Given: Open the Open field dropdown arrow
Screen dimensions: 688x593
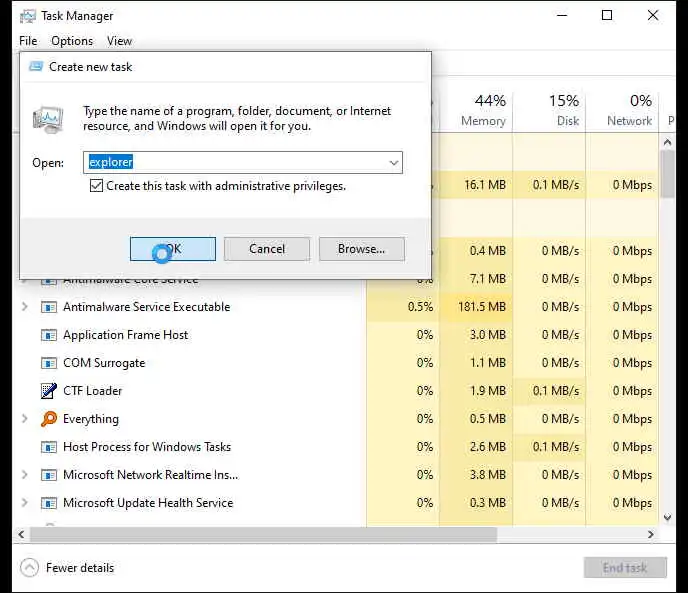Looking at the screenshot, I should click(394, 163).
